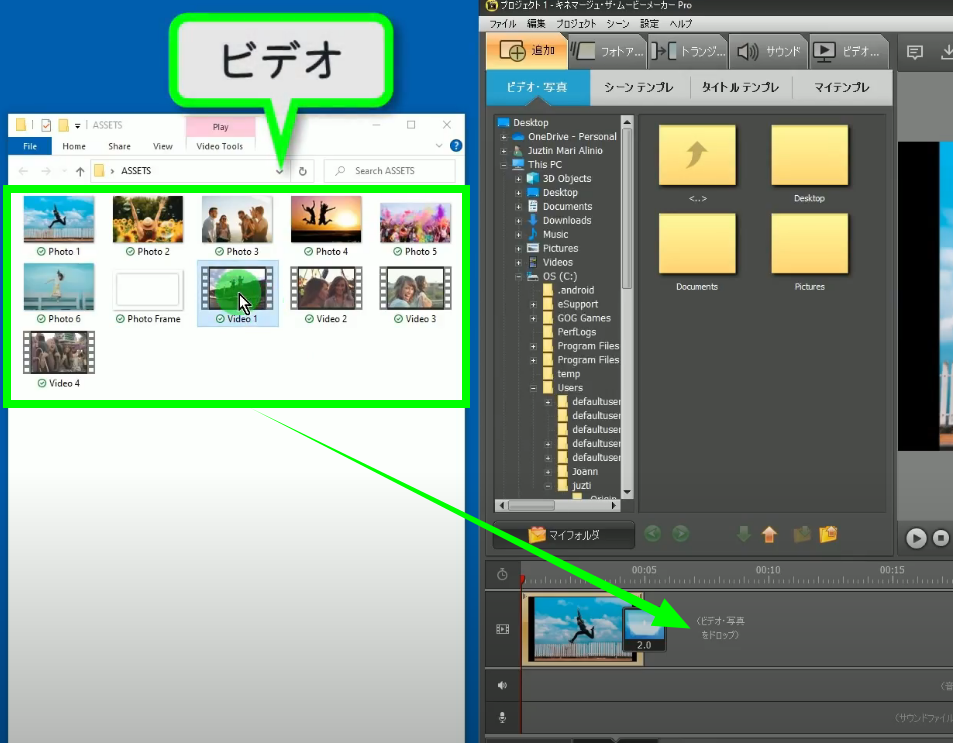Click the refresh icon in Explorer address bar
The height and width of the screenshot is (743, 953).
(x=303, y=171)
